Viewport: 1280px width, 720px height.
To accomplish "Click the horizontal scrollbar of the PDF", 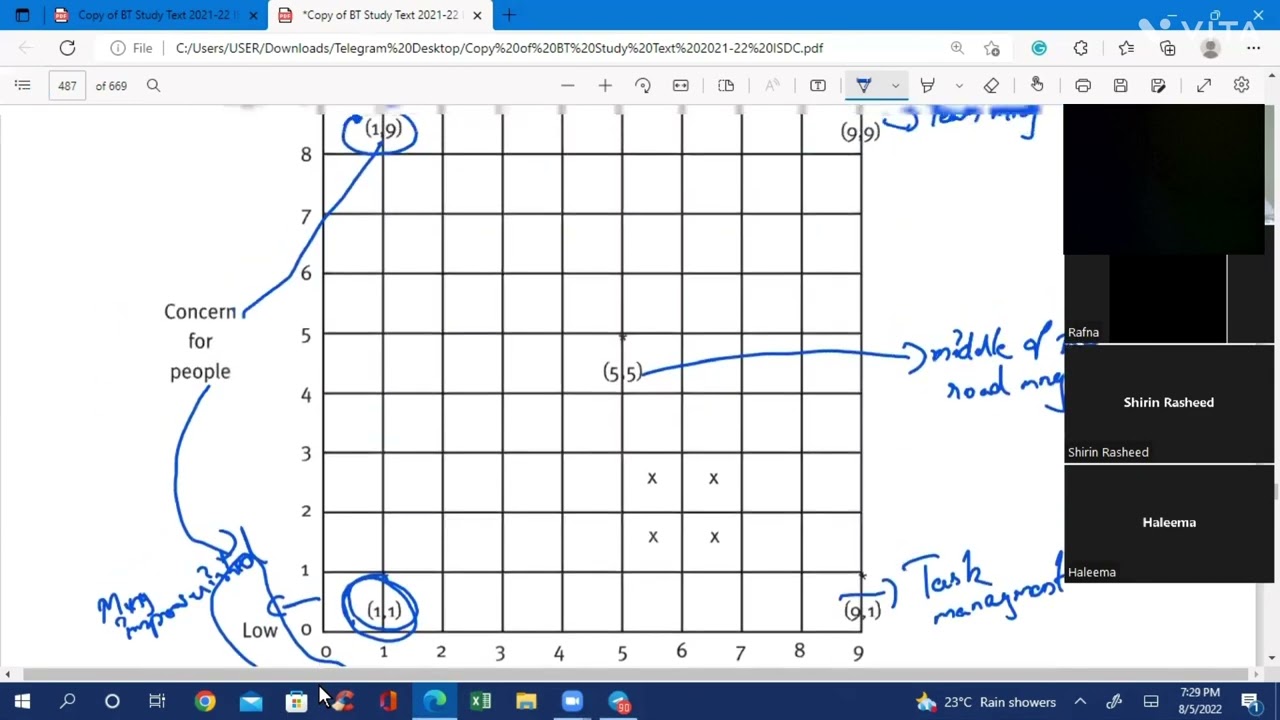I will tap(630, 674).
